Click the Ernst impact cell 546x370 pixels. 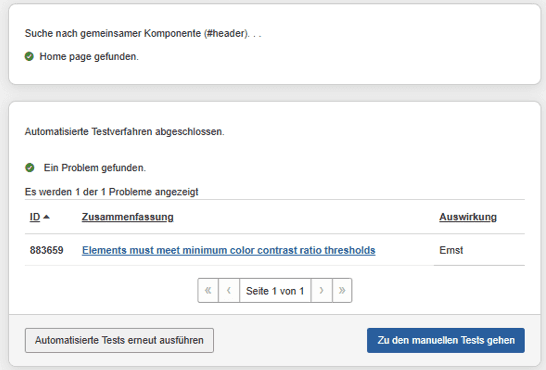451,250
